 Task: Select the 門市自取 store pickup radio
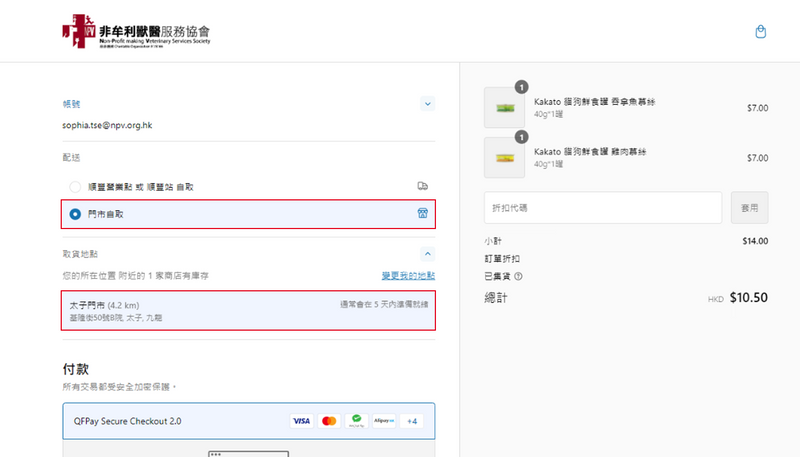75,214
